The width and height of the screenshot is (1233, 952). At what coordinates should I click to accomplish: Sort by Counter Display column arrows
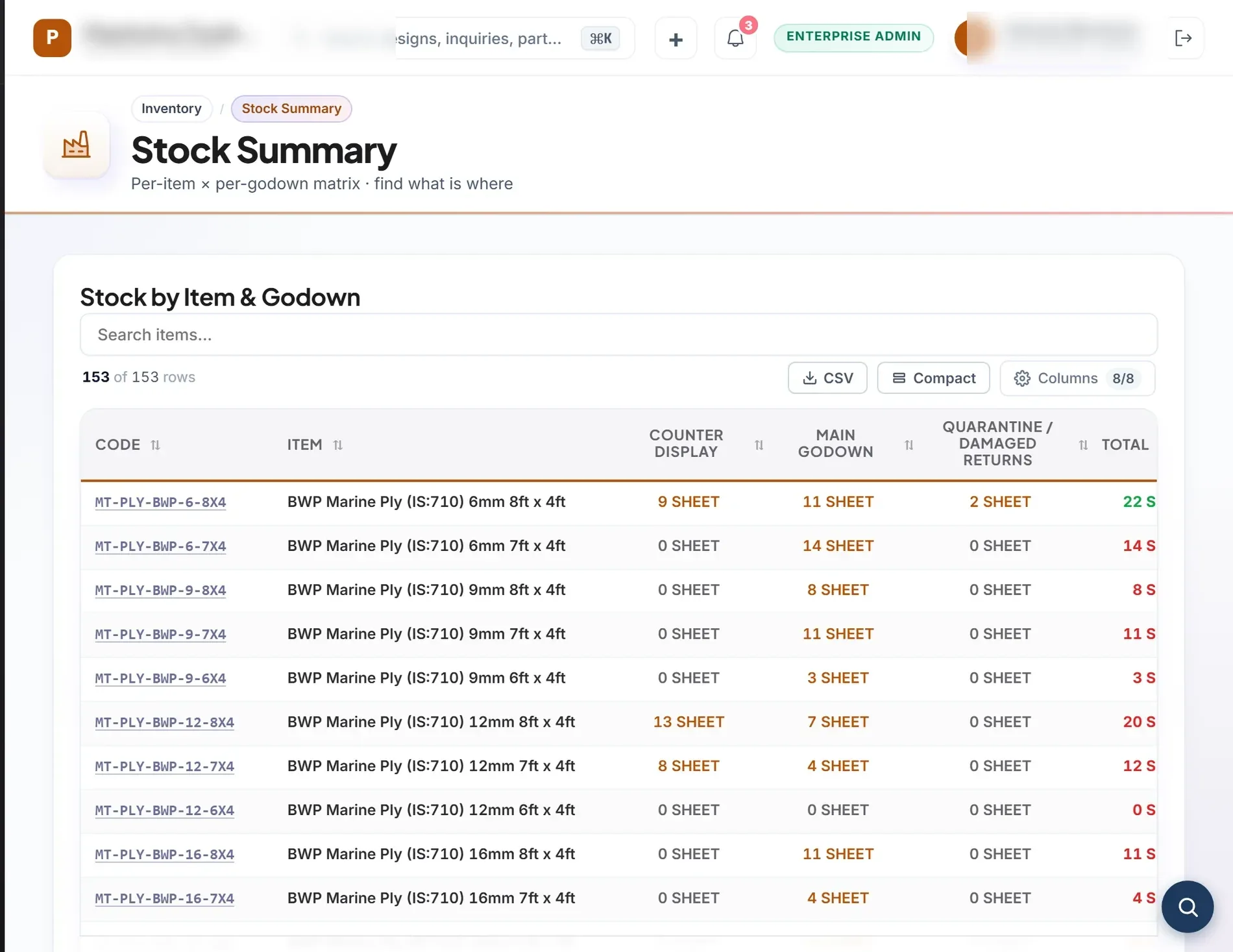click(759, 445)
